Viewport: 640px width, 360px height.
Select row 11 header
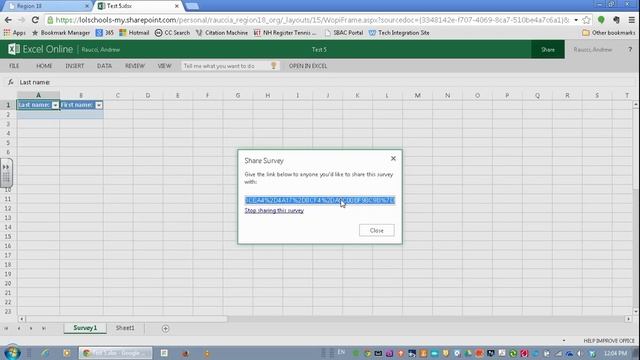8,199
